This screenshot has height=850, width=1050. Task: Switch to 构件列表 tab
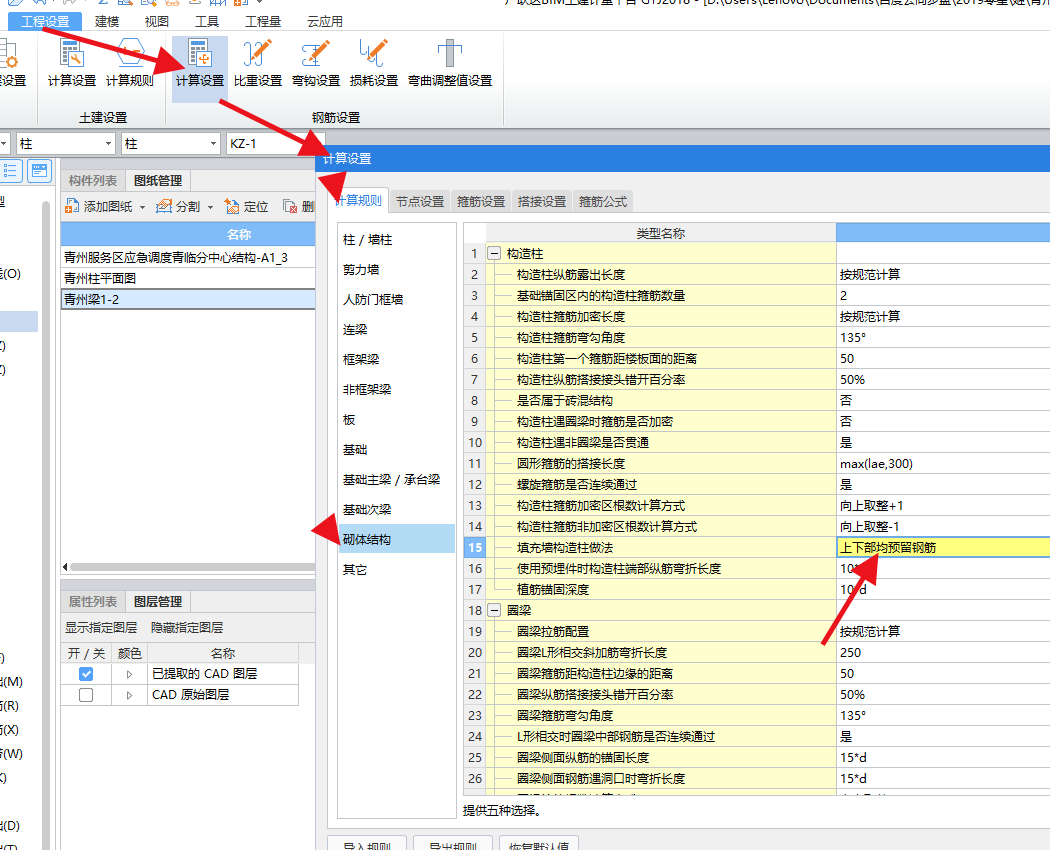[92, 180]
